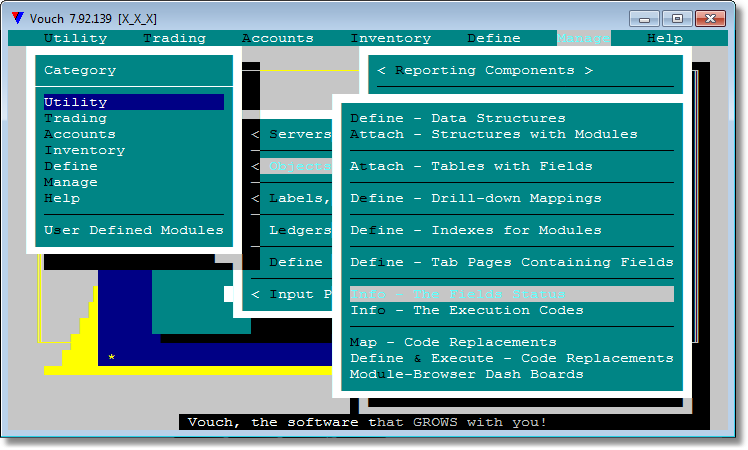Click the Vouch red triangle title icon

(x=18, y=18)
